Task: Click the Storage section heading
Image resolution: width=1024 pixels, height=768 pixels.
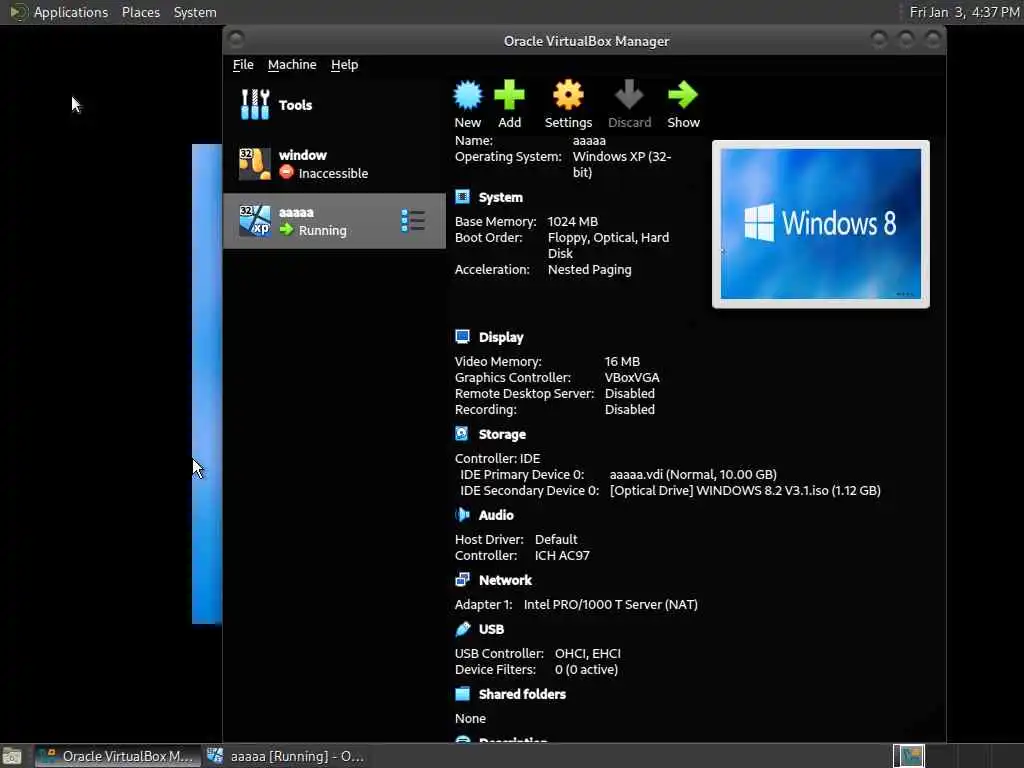Action: 502,434
